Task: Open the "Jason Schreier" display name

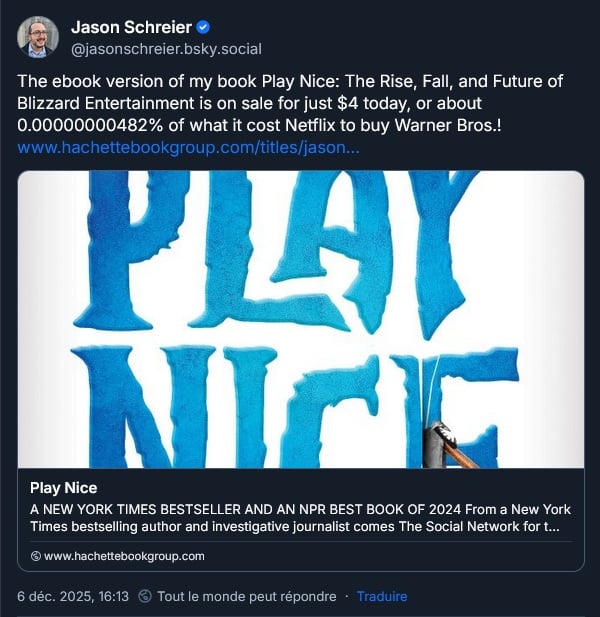Action: pos(131,27)
